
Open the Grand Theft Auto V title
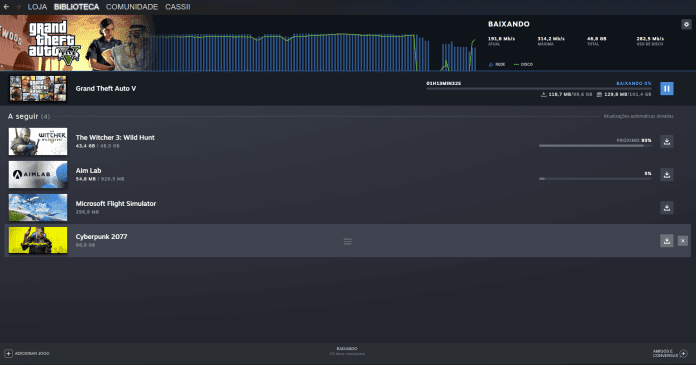tap(106, 88)
